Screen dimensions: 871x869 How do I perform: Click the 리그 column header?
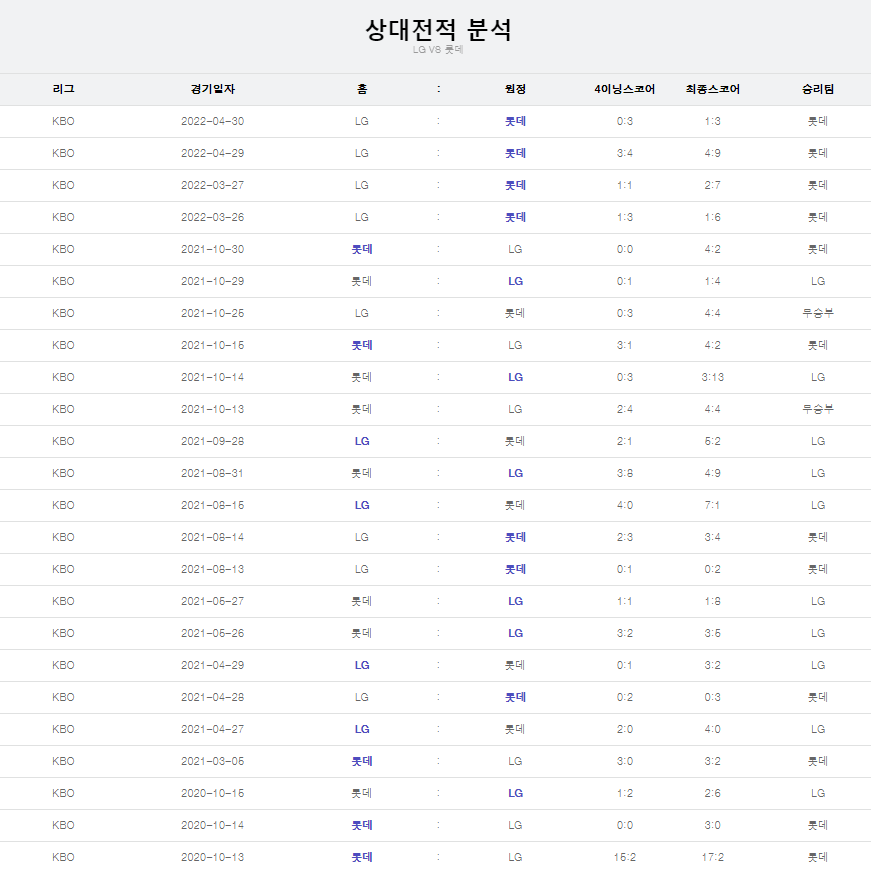(63, 89)
